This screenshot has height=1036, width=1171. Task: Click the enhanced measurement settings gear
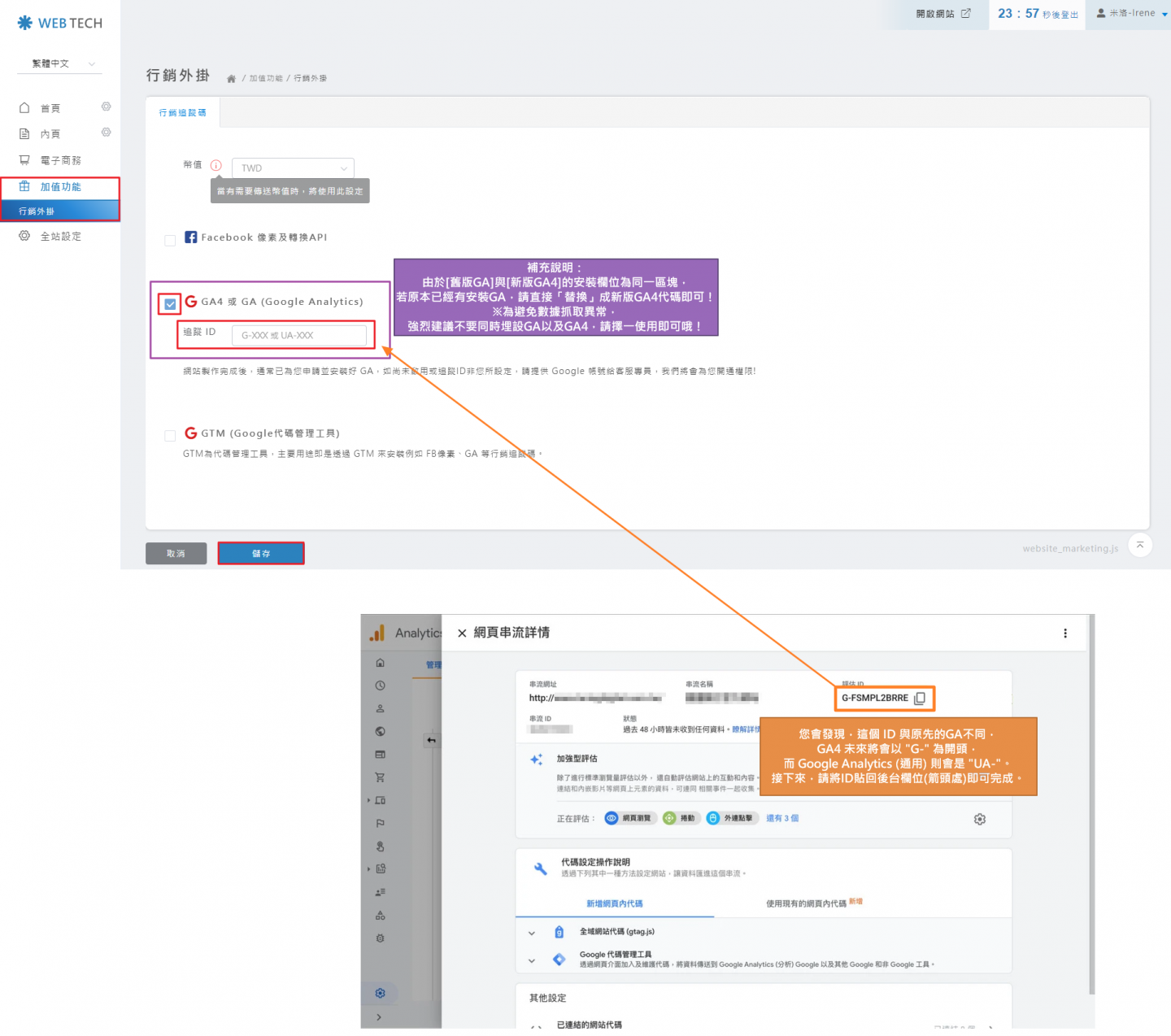click(980, 819)
